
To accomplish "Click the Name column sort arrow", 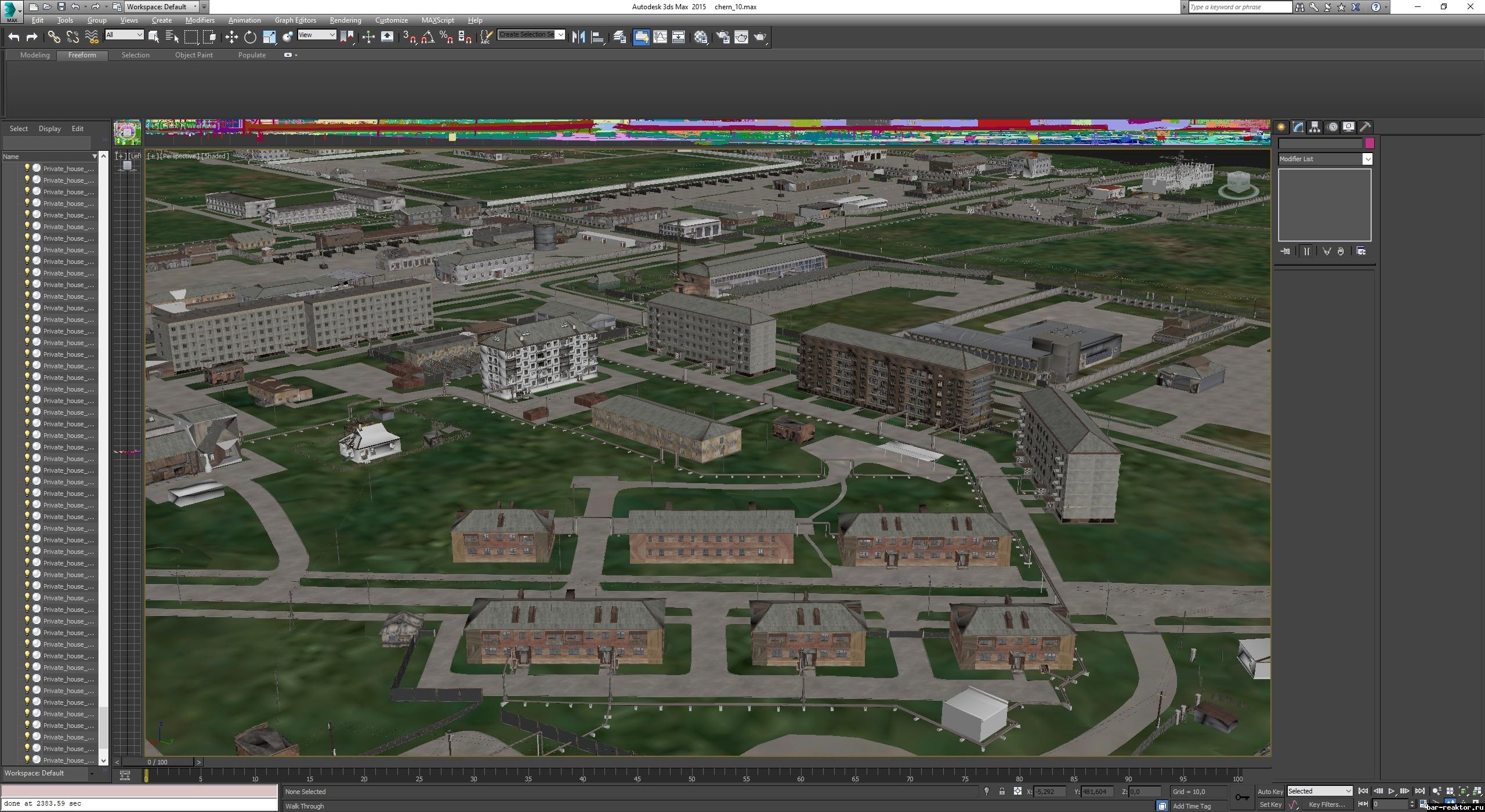I will pyautogui.click(x=94, y=157).
